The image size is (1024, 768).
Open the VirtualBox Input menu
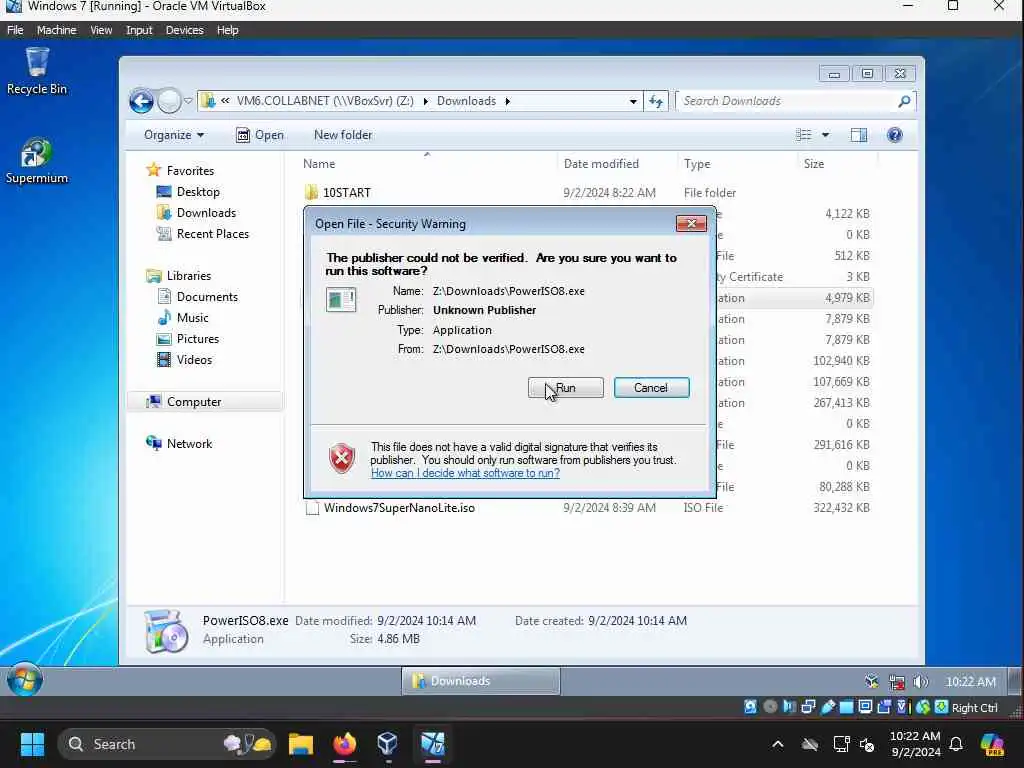(x=139, y=30)
